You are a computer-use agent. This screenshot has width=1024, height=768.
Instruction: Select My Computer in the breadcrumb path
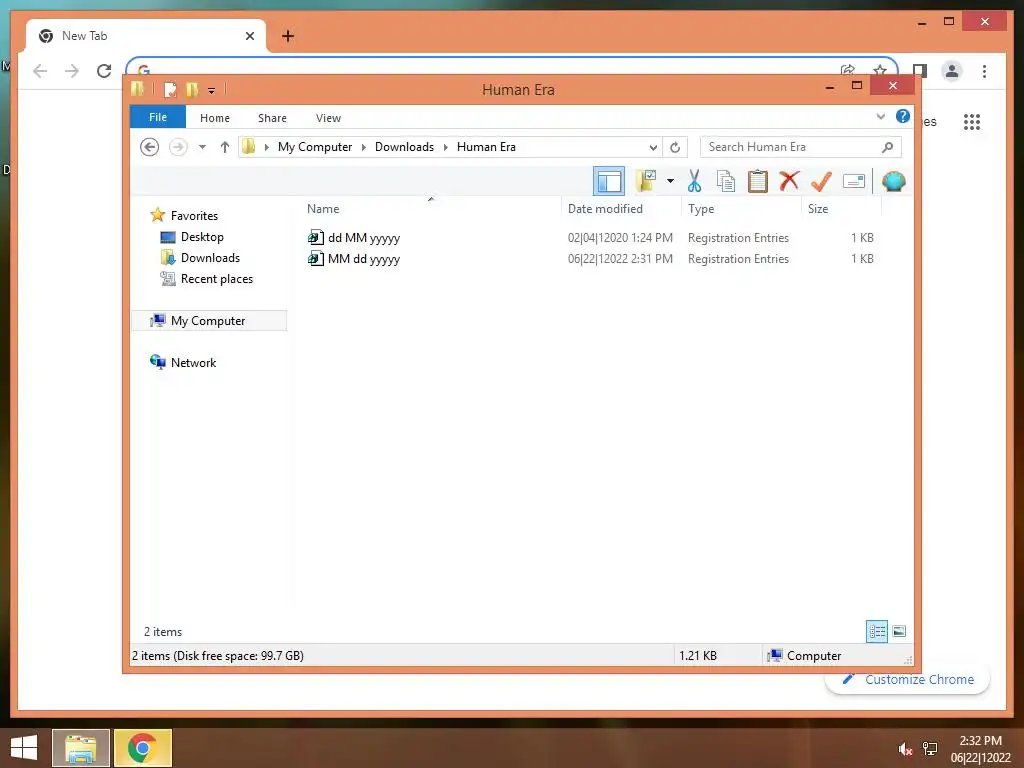point(315,147)
